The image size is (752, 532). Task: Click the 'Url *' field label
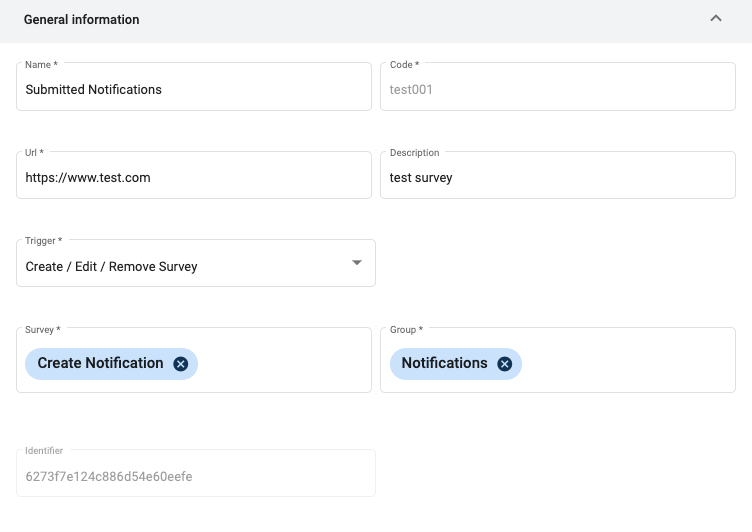(x=34, y=153)
